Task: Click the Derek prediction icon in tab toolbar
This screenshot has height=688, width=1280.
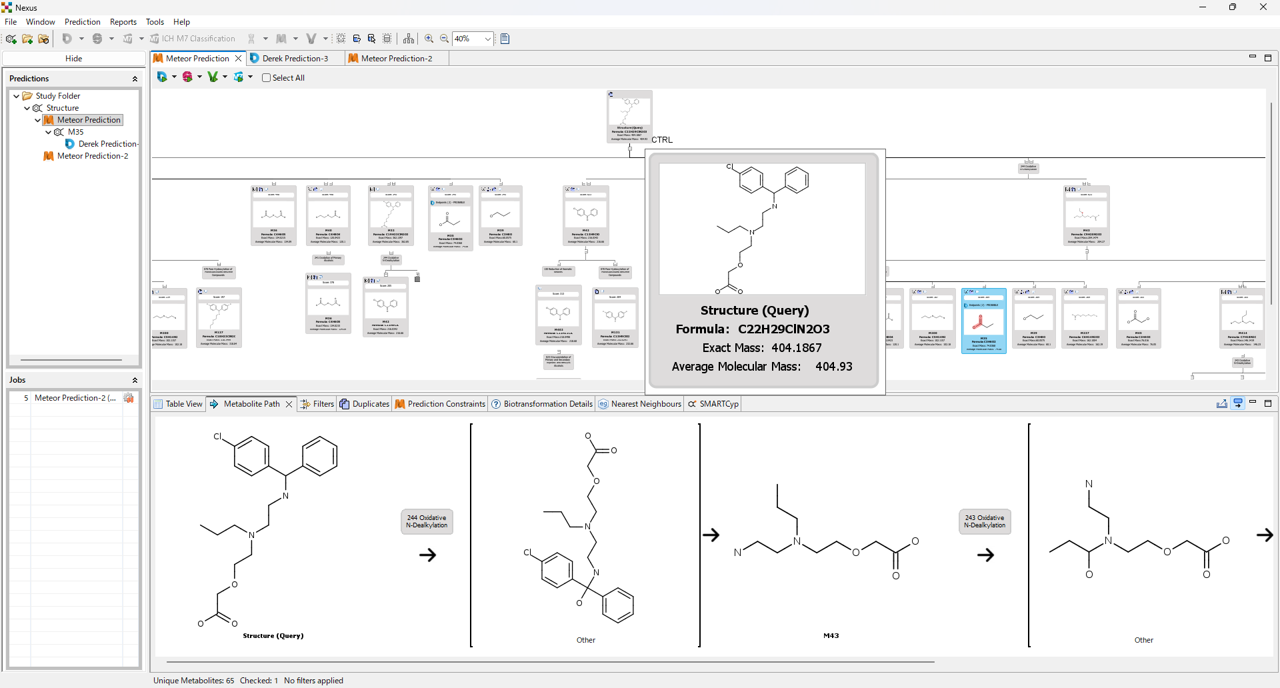Action: (x=162, y=77)
